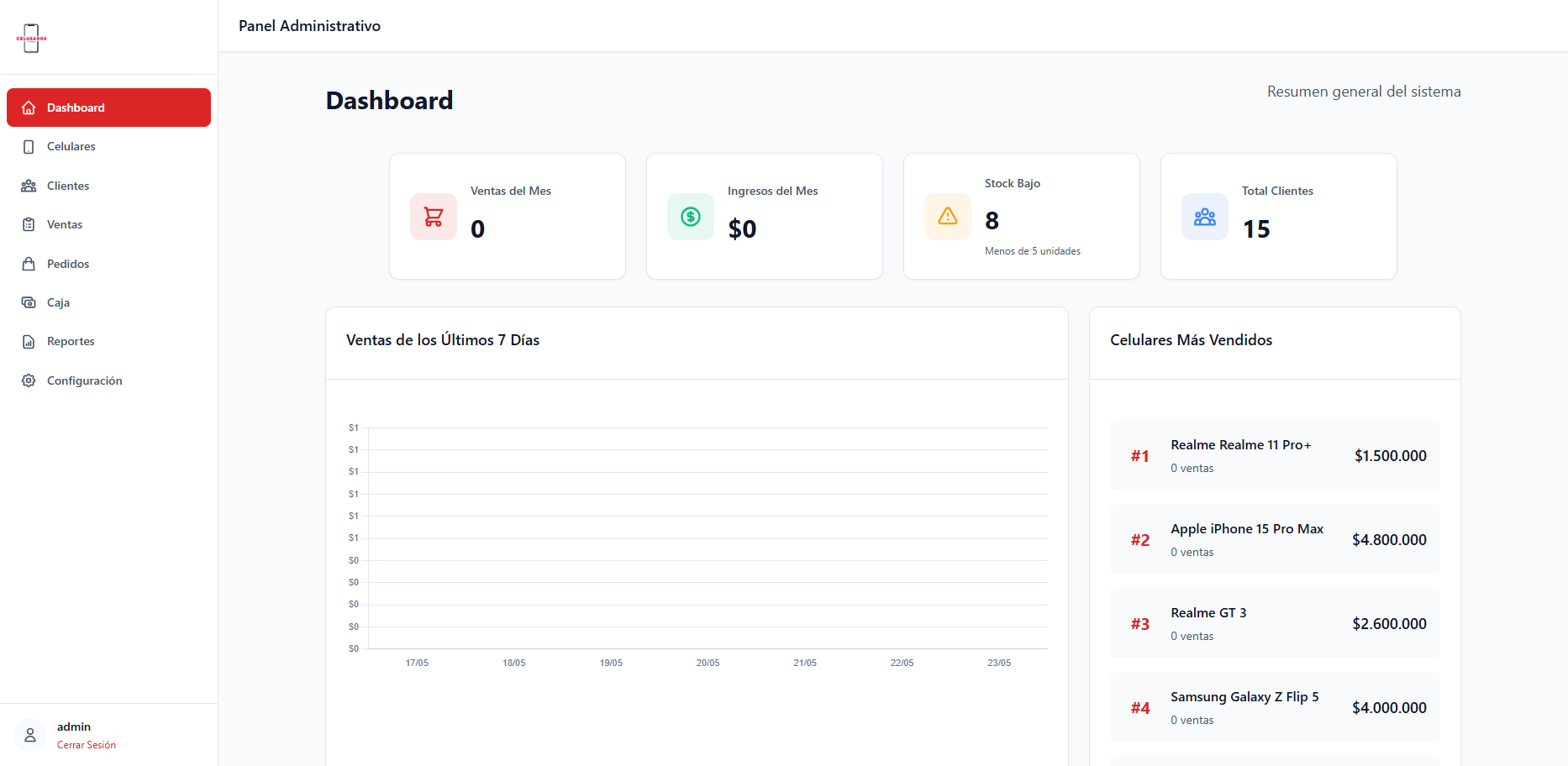
Task: Click the orange warning triangle icon
Action: point(948,217)
